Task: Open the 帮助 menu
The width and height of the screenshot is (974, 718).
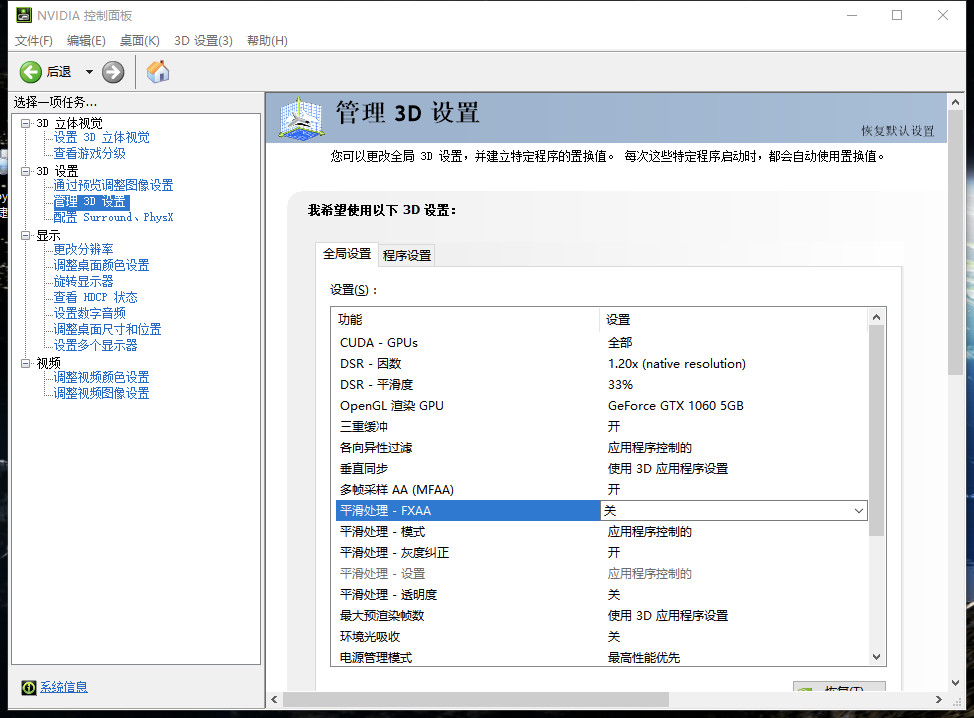Action: (267, 41)
